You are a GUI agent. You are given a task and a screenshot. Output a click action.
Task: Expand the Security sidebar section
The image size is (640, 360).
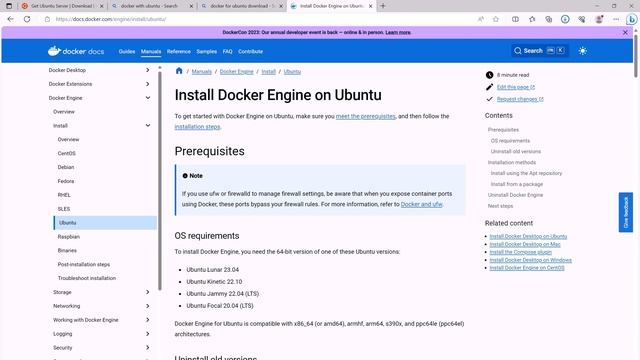click(148, 348)
